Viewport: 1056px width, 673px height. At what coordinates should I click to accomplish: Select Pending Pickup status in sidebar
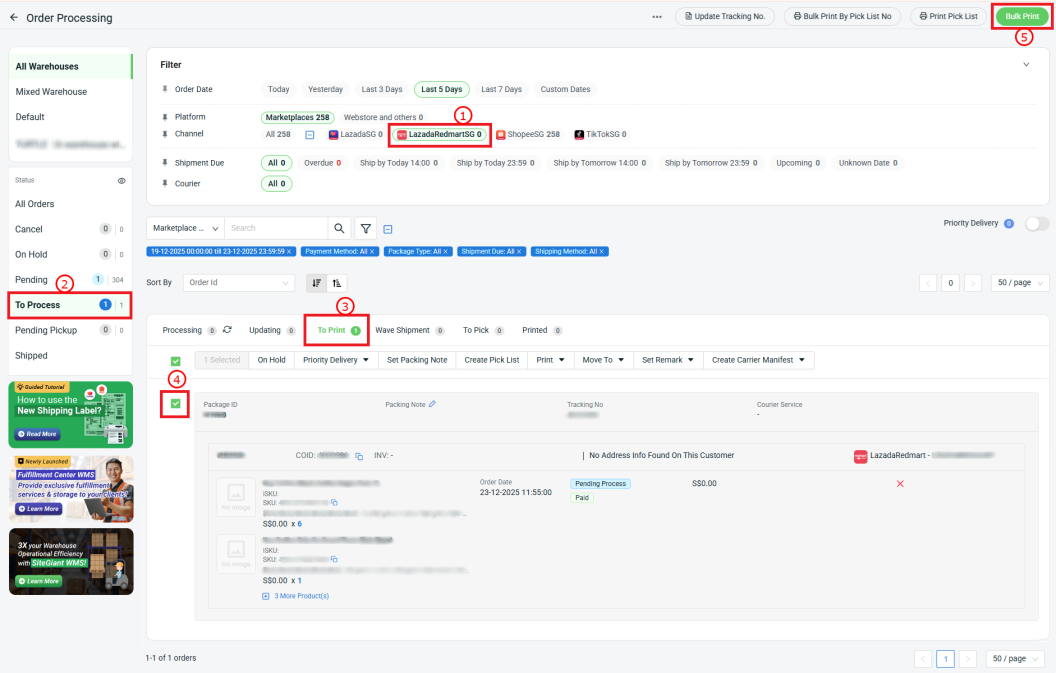(45, 330)
